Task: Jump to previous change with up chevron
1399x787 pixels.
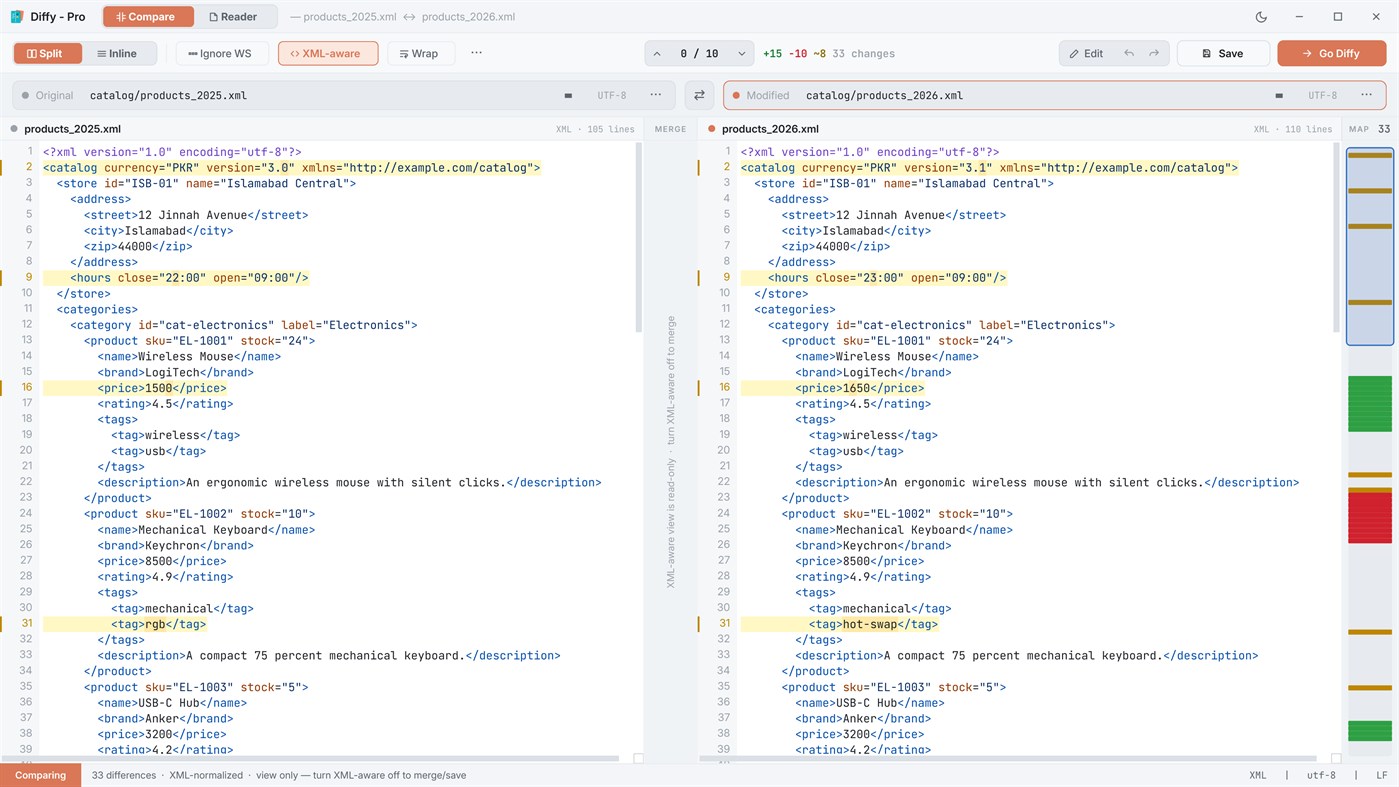Action: 657,53
